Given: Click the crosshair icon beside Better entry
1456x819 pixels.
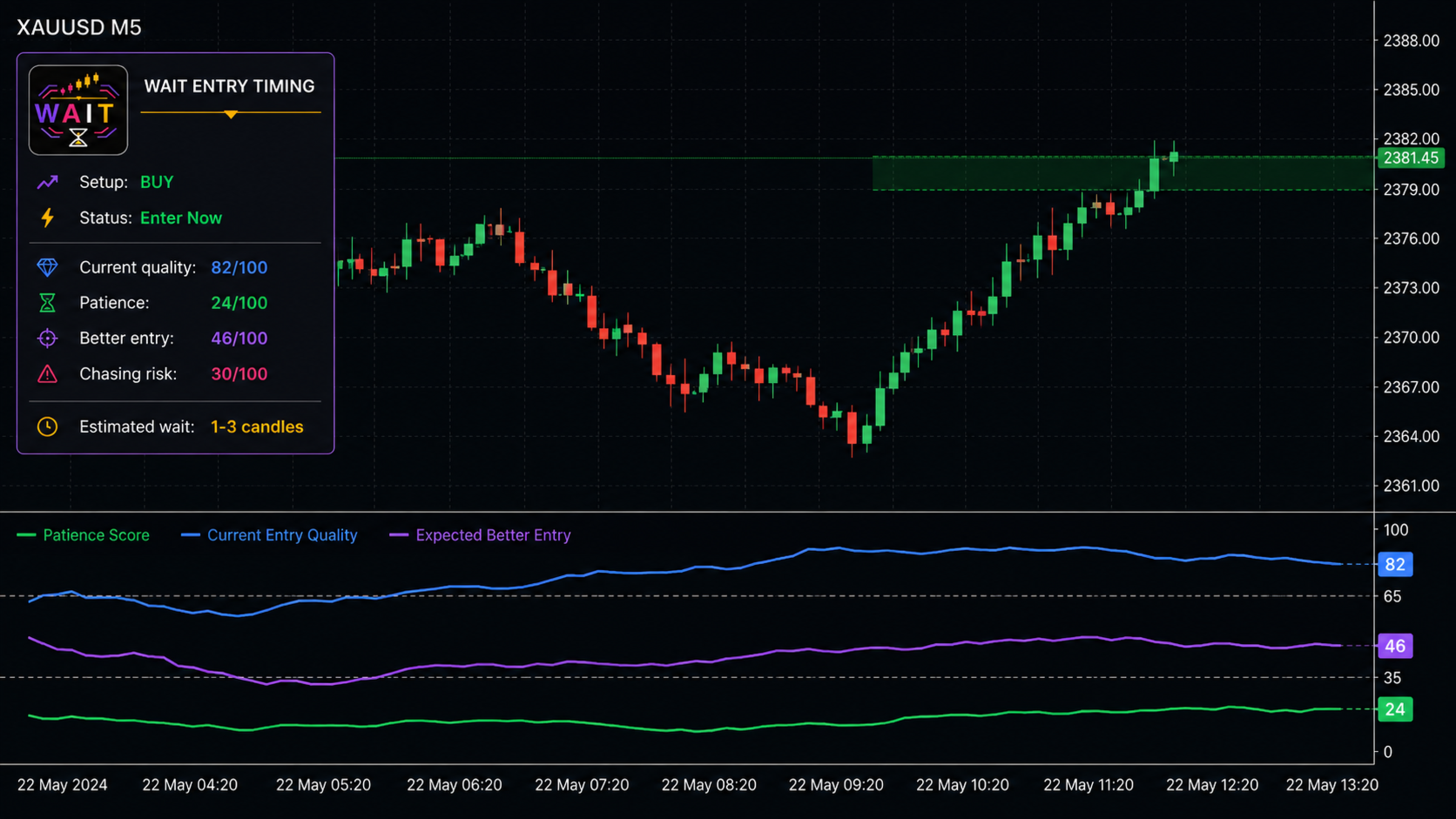Looking at the screenshot, I should (x=47, y=338).
